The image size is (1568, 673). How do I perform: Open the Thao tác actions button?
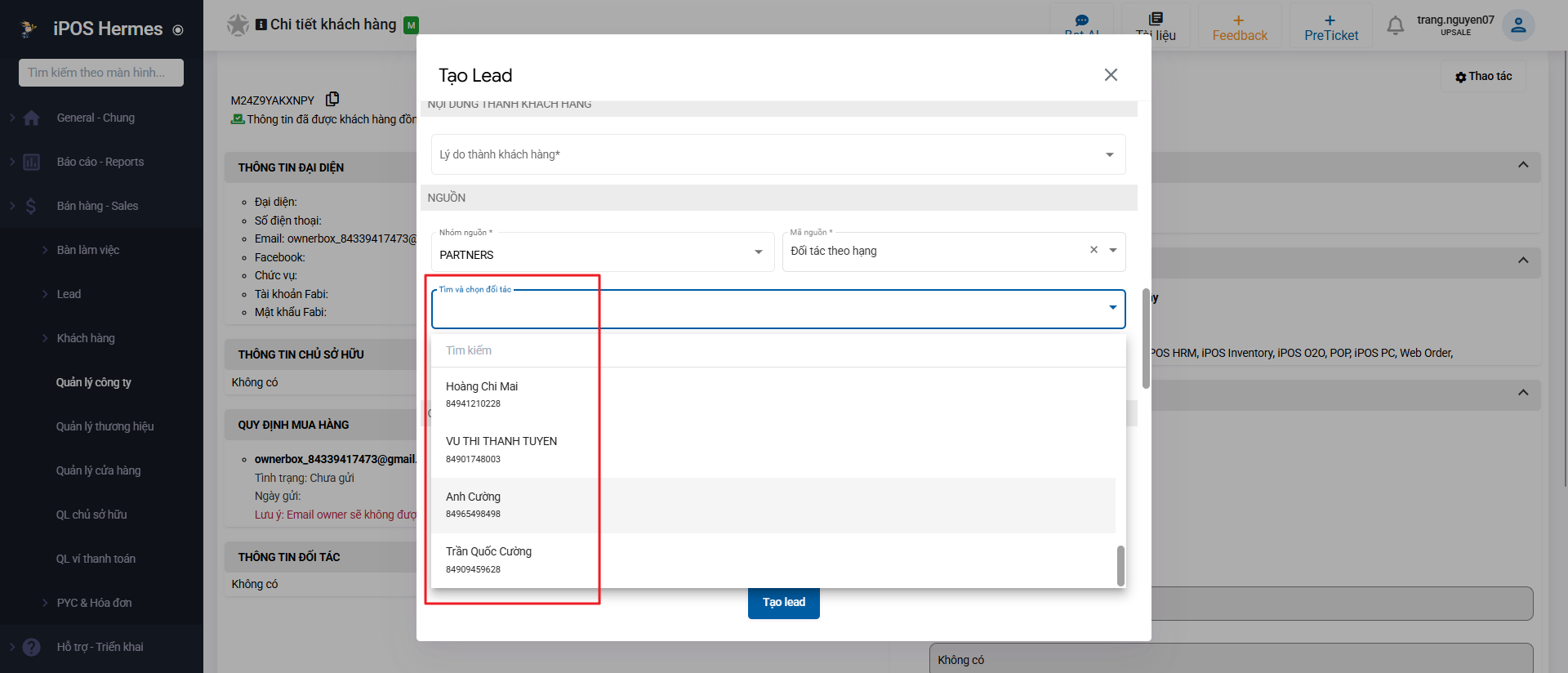point(1483,77)
